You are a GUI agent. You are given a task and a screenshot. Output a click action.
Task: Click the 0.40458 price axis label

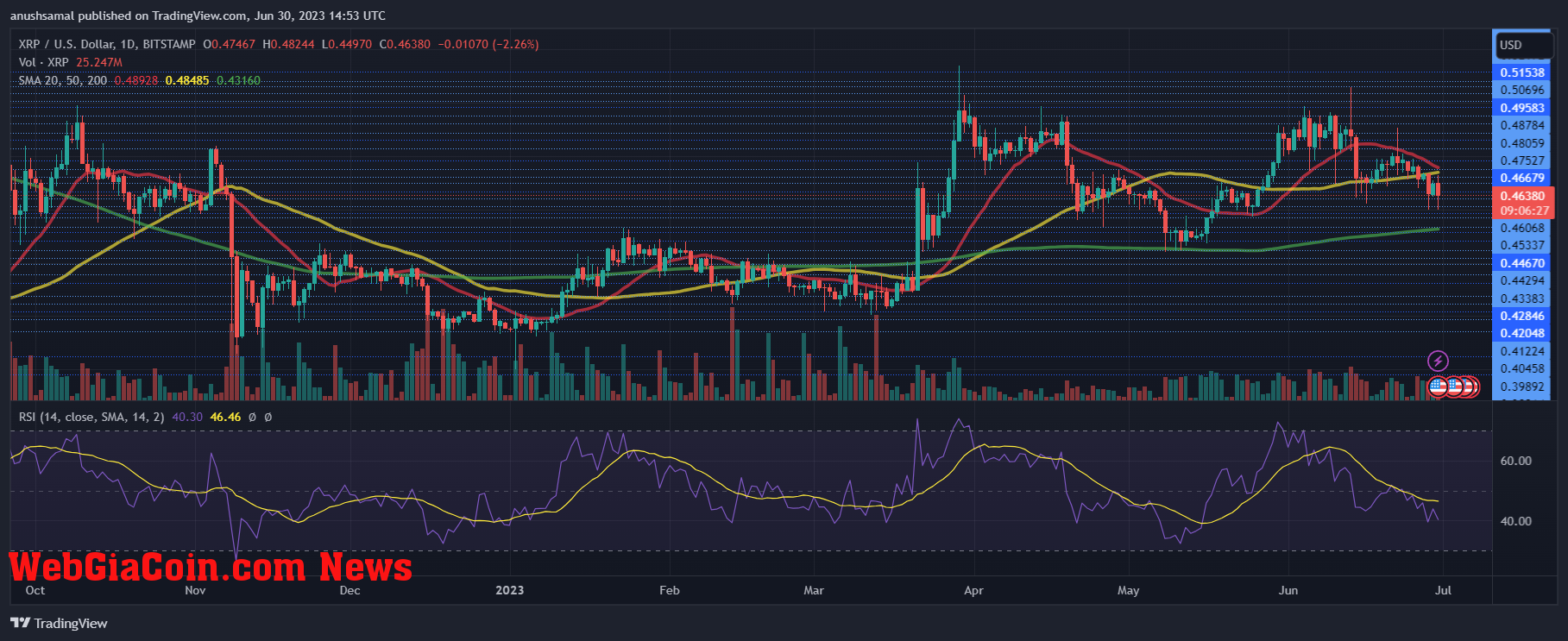(1522, 368)
